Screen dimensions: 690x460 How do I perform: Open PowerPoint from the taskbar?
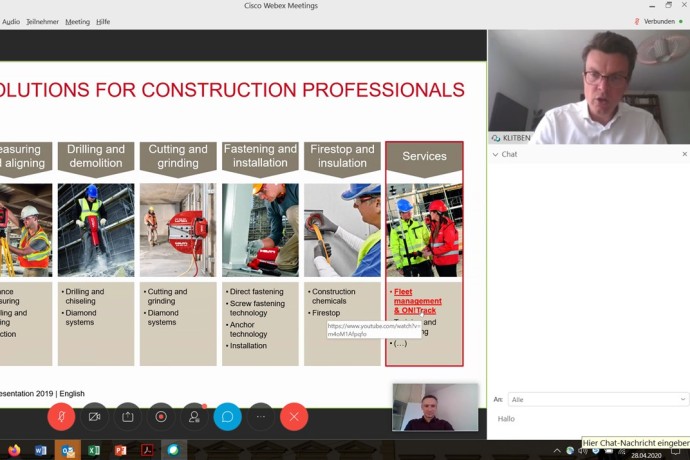point(120,451)
